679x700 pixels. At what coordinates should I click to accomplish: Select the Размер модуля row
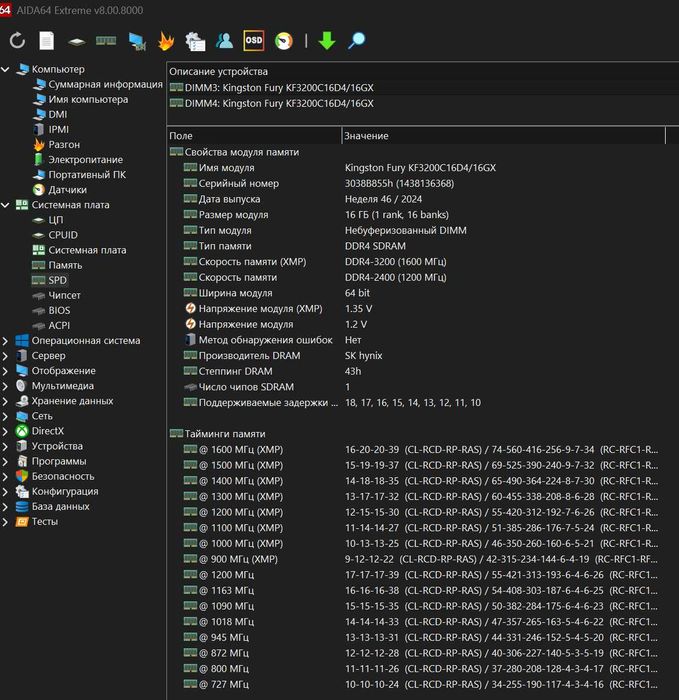(x=423, y=215)
